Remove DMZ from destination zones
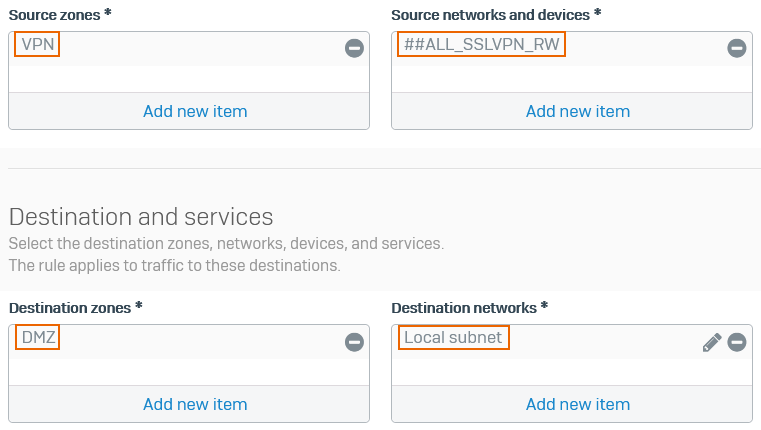Viewport: 761px width, 430px height. tap(354, 342)
